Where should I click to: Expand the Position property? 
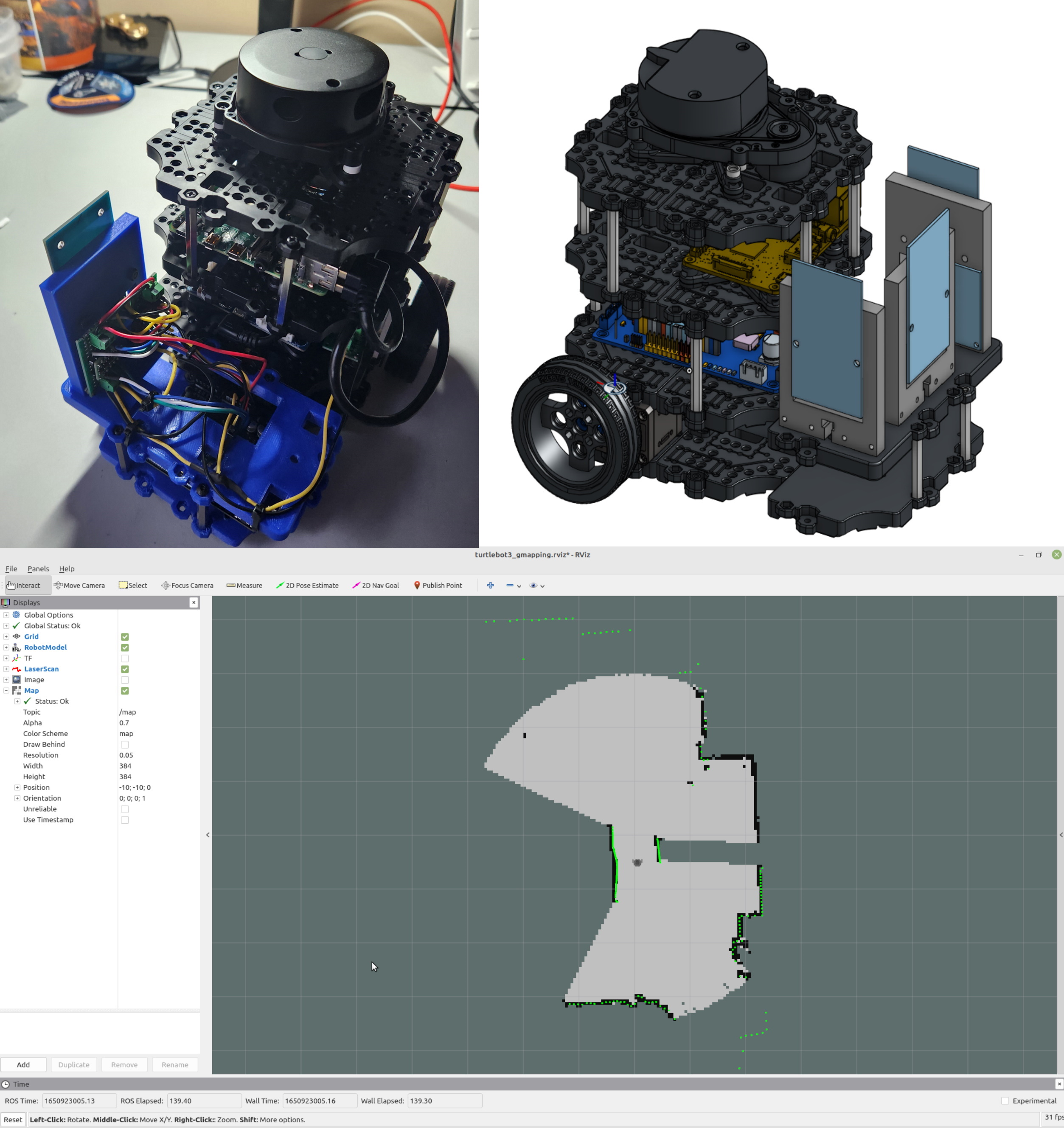point(17,788)
